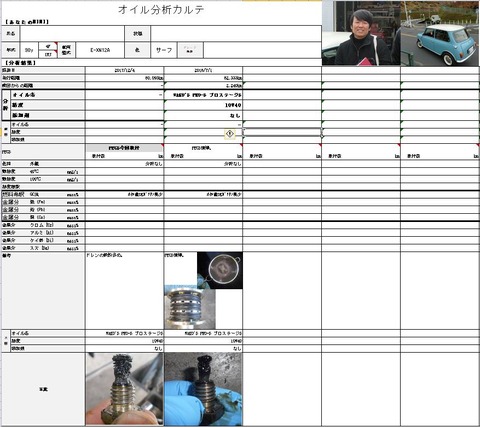The image size is (480, 427).
Task: Click the outlined active cell right of warning icon
Action: (282, 132)
